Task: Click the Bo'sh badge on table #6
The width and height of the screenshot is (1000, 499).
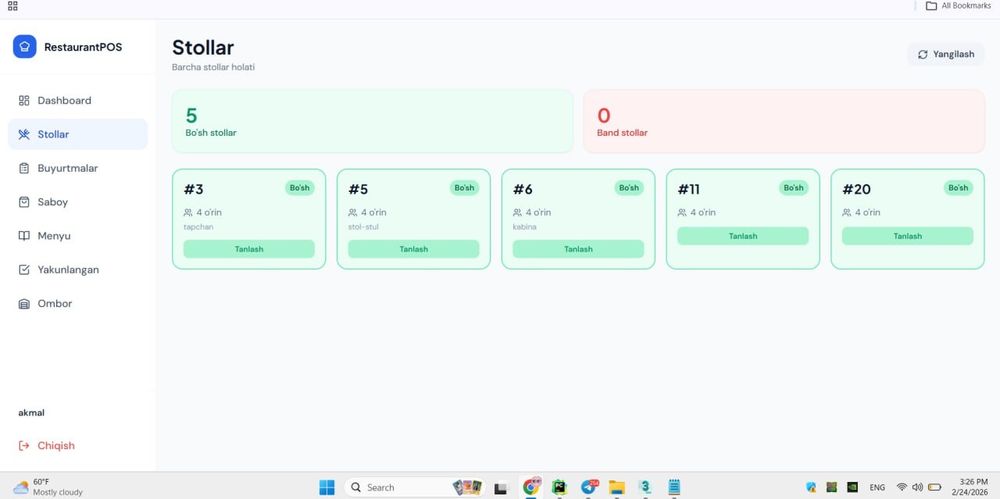Action: tap(629, 188)
